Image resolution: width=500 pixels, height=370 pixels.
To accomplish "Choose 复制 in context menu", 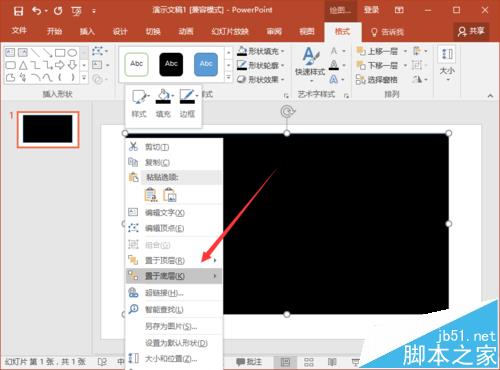I will (x=174, y=162).
